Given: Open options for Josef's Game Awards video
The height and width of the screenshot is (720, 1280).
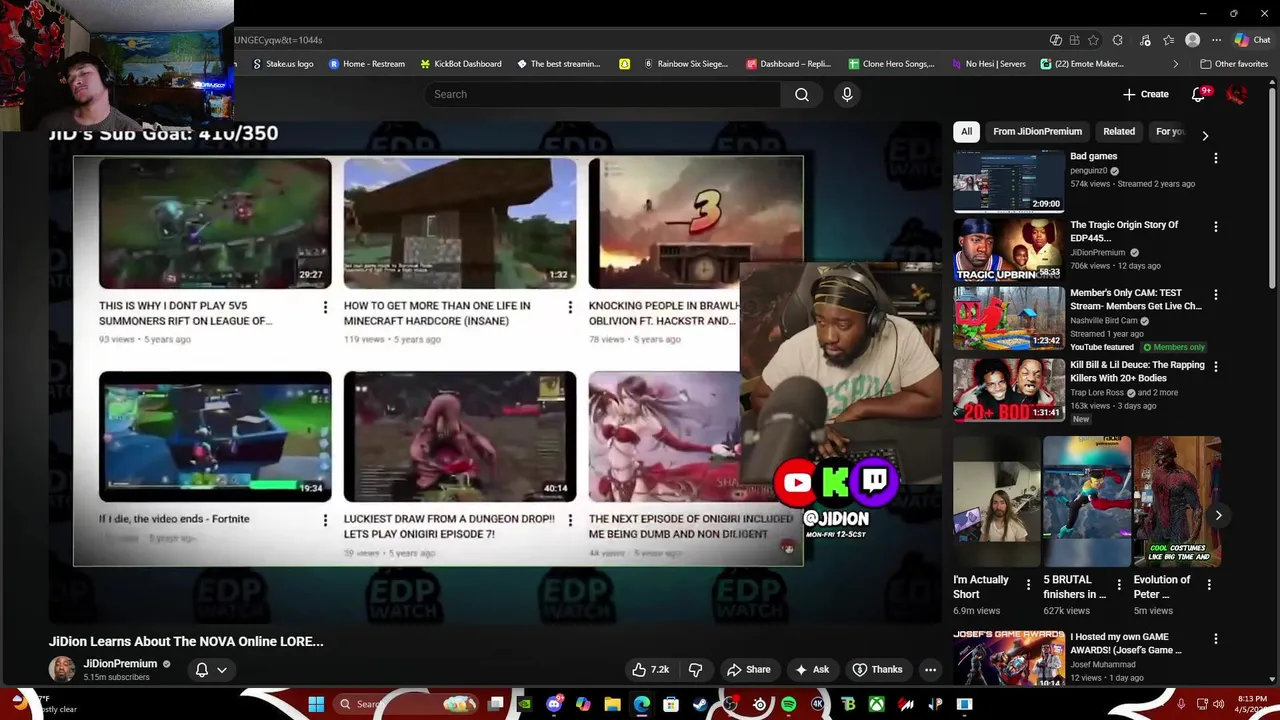Looking at the screenshot, I should pos(1216,639).
